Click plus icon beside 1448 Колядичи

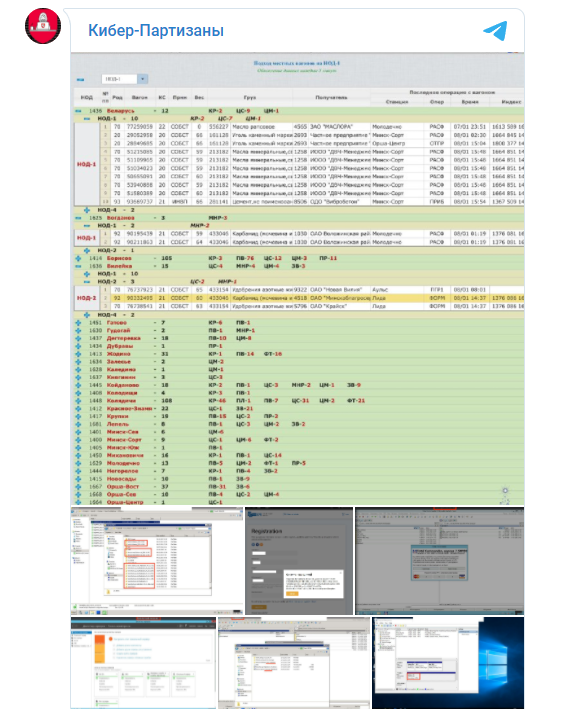(x=78, y=401)
